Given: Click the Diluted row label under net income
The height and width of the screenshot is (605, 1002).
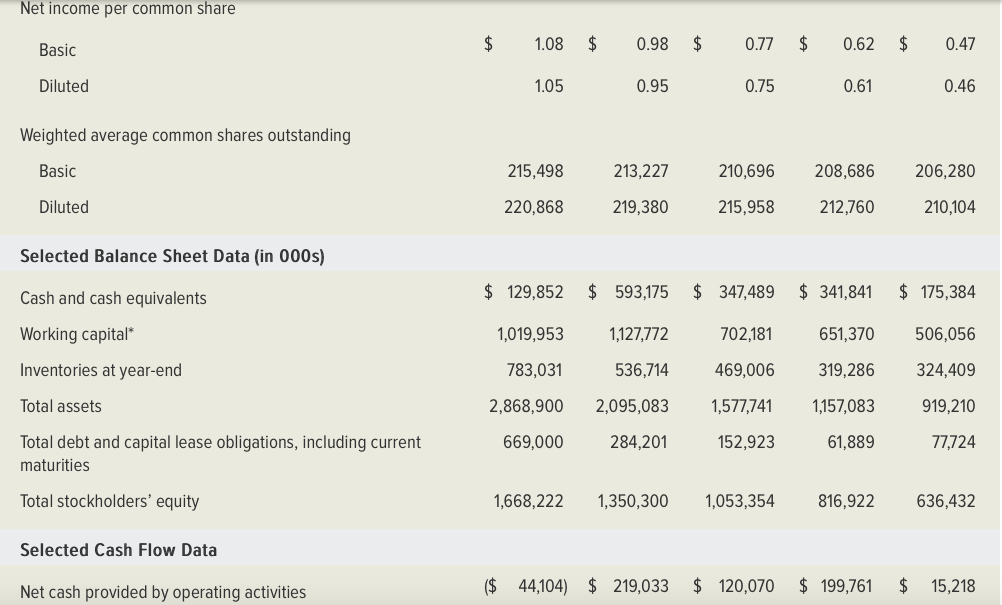Looking at the screenshot, I should click(64, 86).
